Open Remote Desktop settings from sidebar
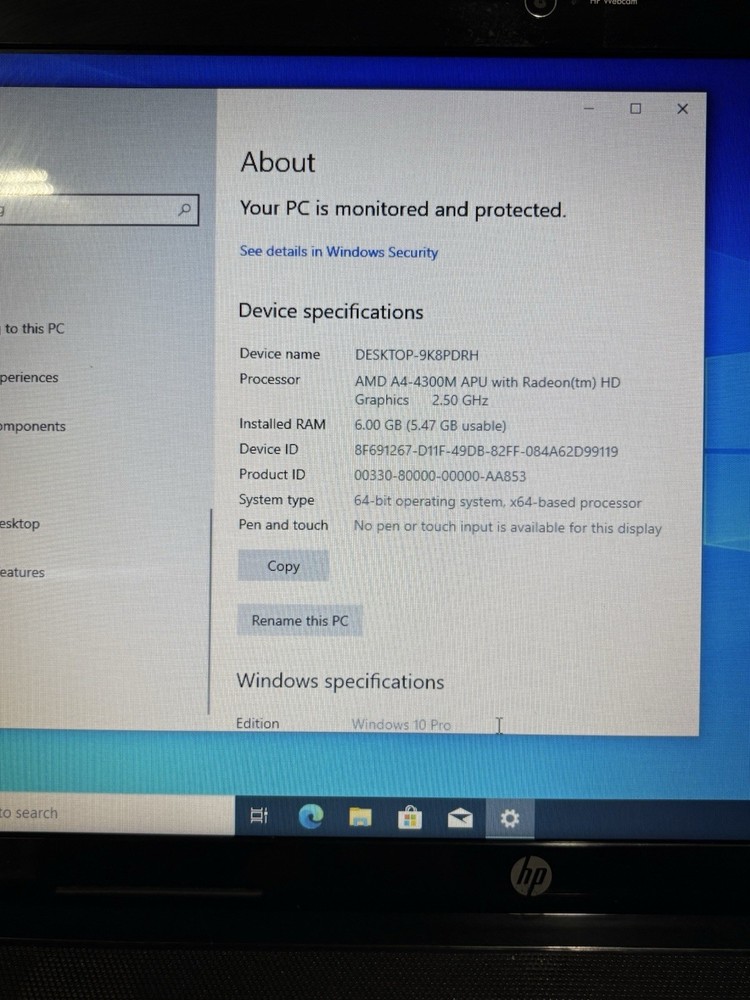The image size is (750, 1000). tap(20, 524)
